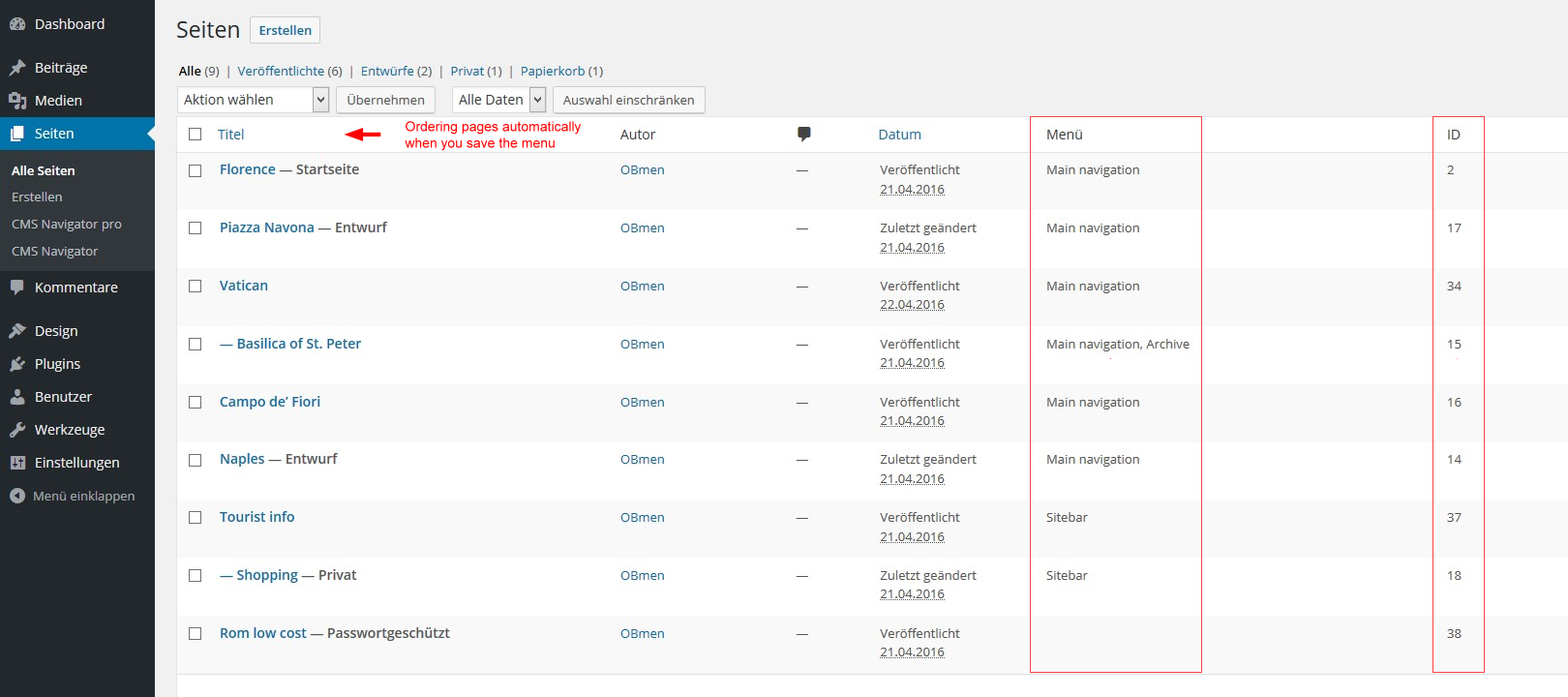Open Einstellungen in the sidebar menu
This screenshot has height=697, width=1568.
click(x=77, y=463)
